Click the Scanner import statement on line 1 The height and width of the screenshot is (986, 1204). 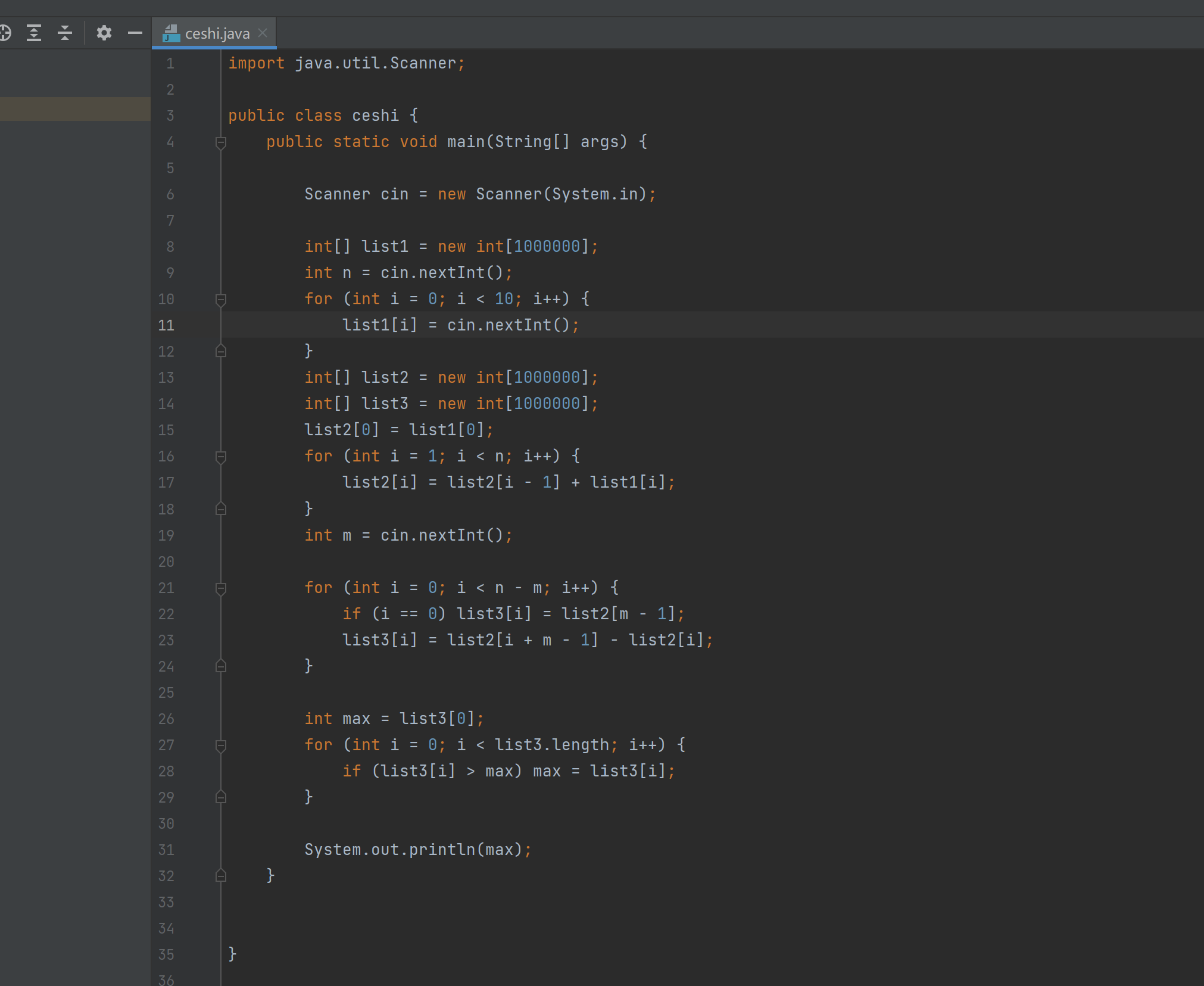tap(346, 63)
